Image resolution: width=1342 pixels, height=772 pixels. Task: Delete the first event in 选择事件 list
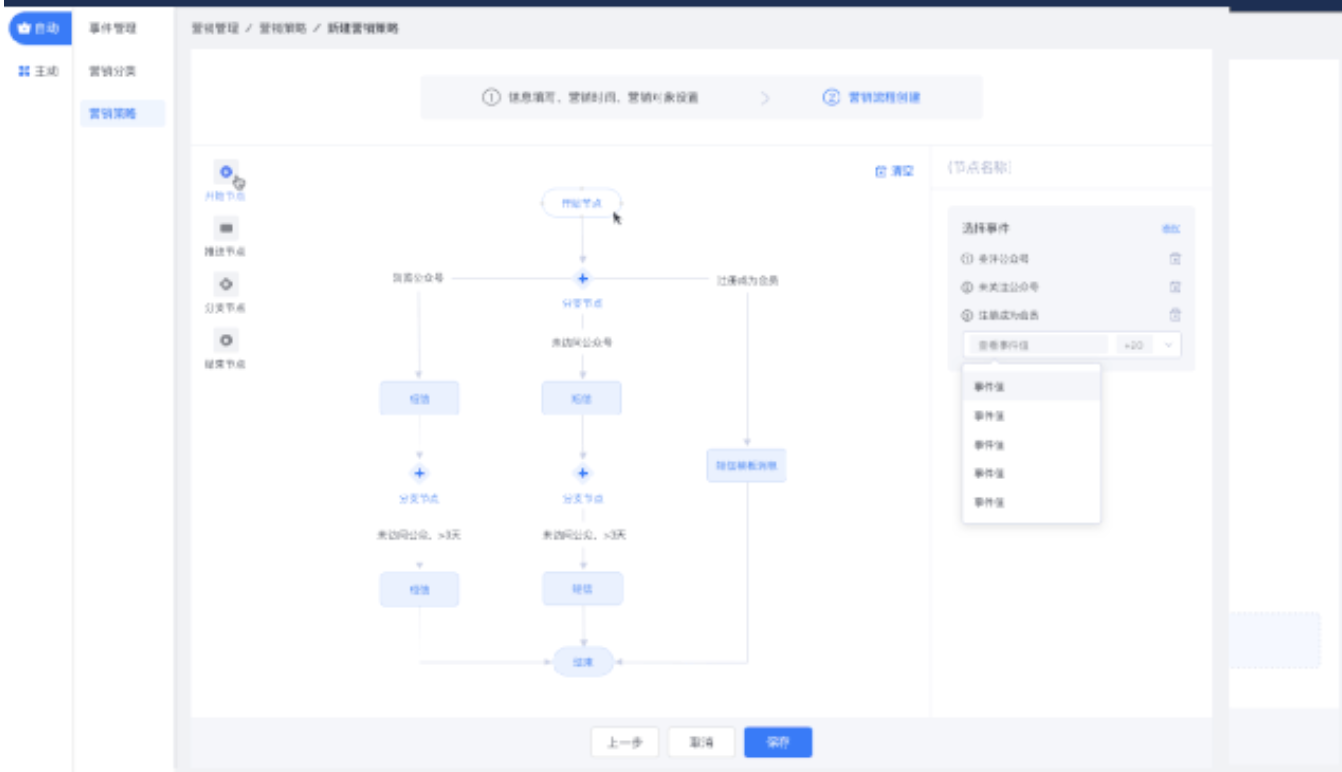[1175, 259]
